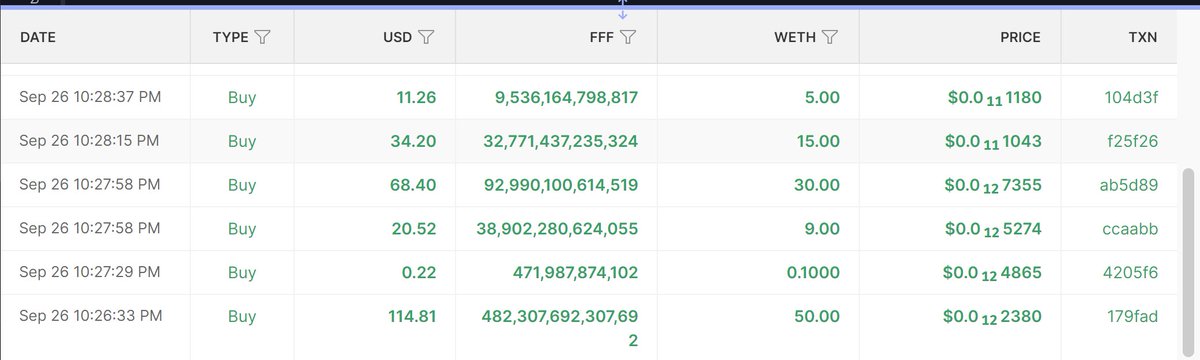Click USD value 34.20
1200x360 pixels.
[413, 141]
